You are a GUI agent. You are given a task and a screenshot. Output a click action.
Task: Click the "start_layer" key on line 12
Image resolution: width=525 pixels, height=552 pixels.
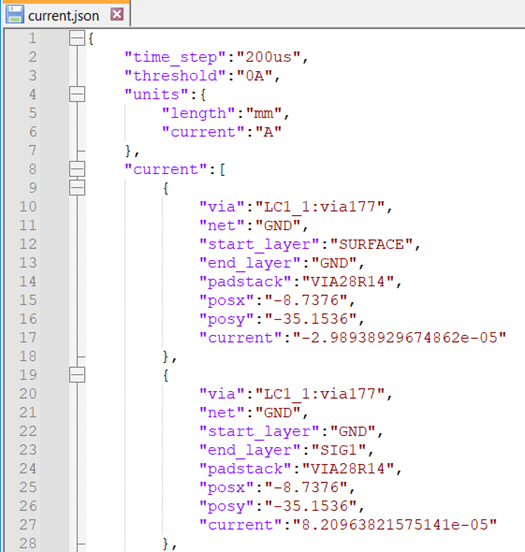(x=259, y=244)
